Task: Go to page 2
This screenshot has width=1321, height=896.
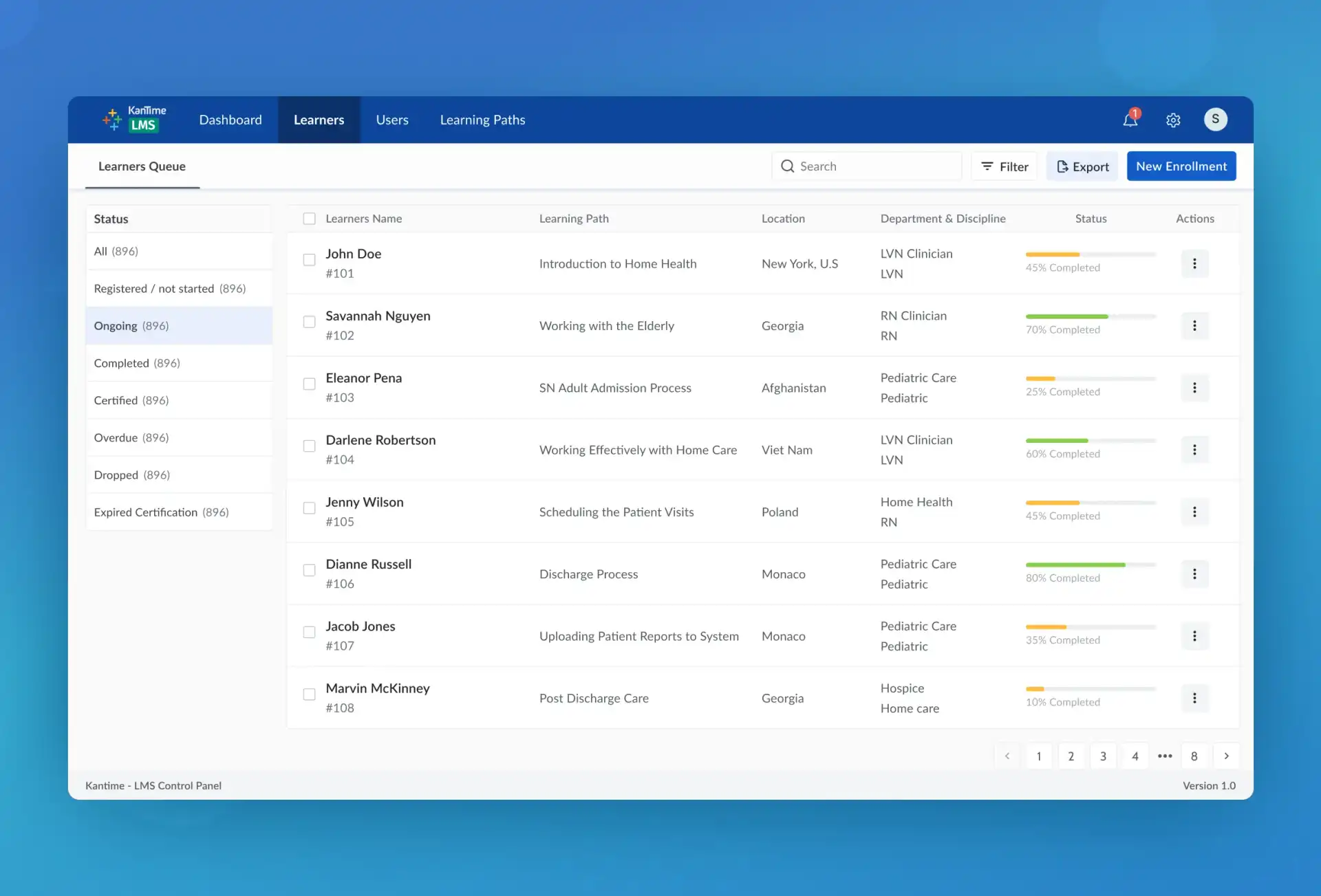Action: pyautogui.click(x=1071, y=756)
